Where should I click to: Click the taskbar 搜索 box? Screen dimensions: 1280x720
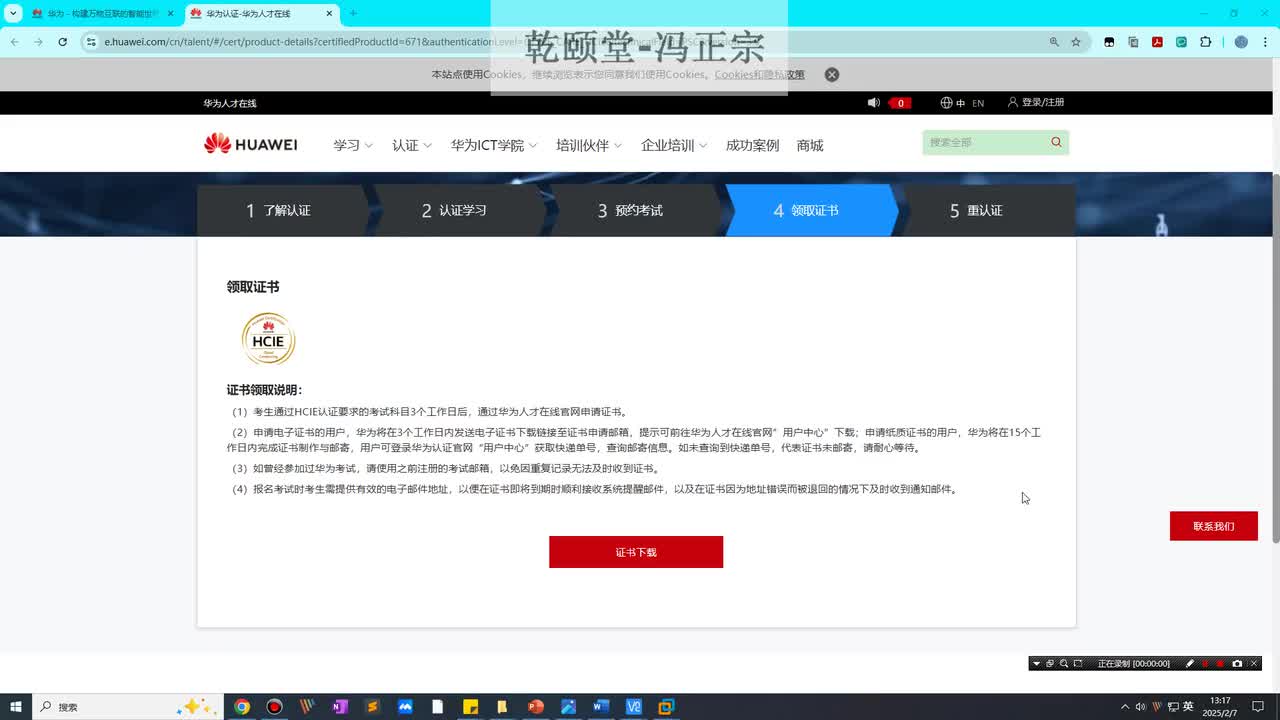point(127,706)
